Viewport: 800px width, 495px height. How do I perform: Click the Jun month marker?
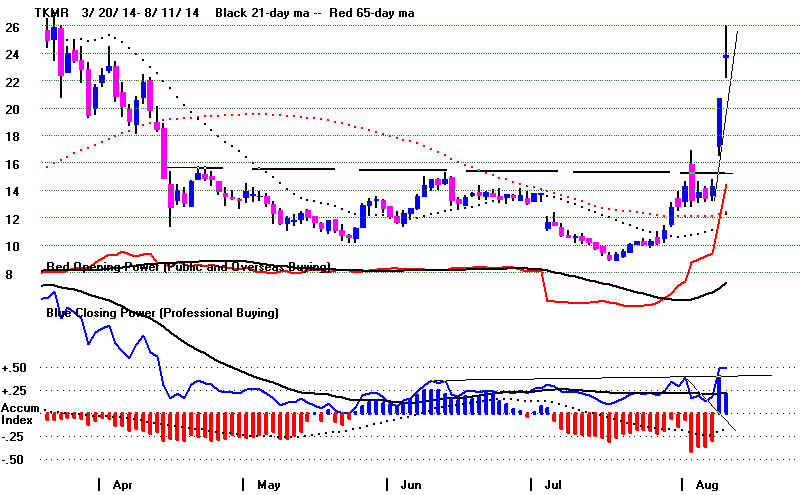[411, 484]
